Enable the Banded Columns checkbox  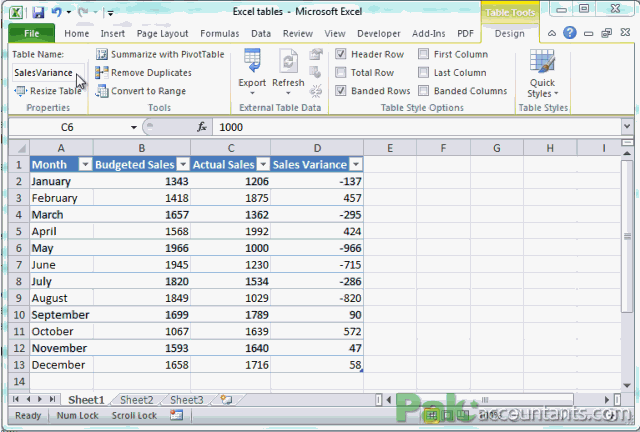point(424,91)
